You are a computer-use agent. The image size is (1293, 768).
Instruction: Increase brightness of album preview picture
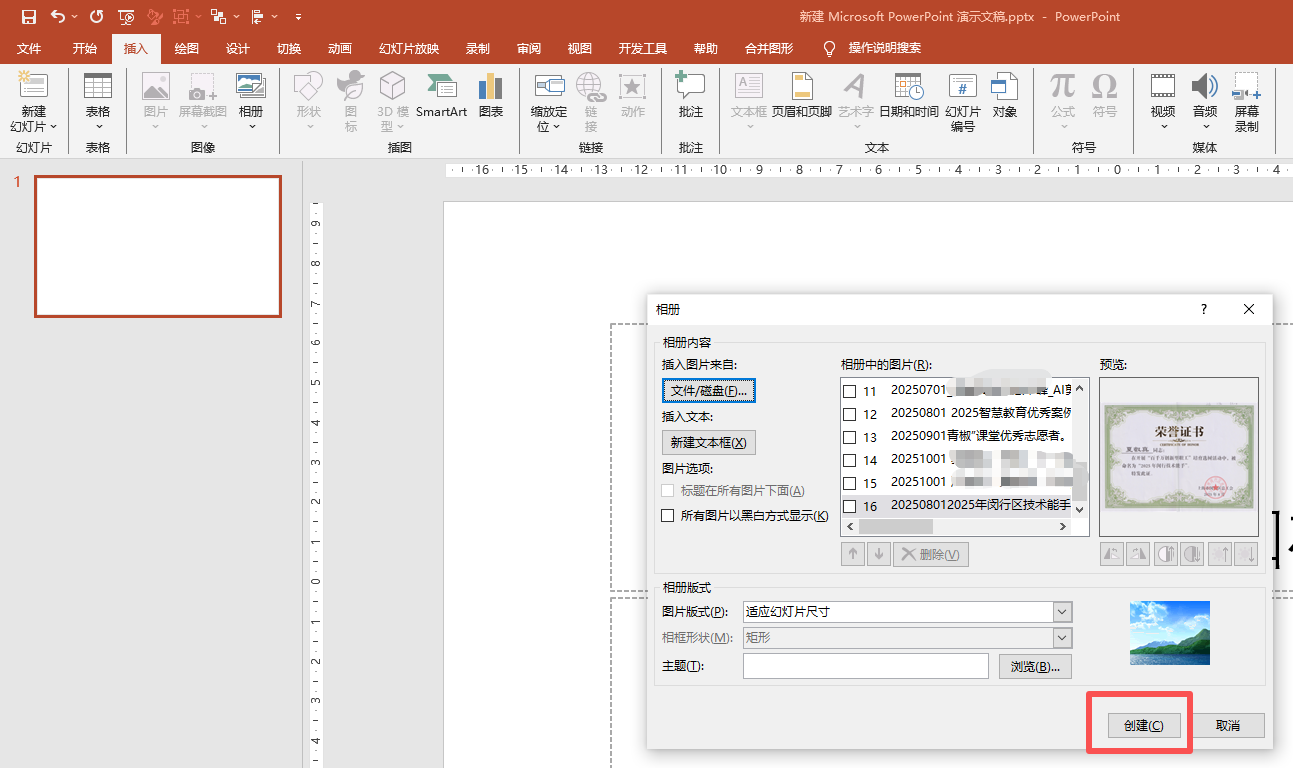[x=1219, y=554]
